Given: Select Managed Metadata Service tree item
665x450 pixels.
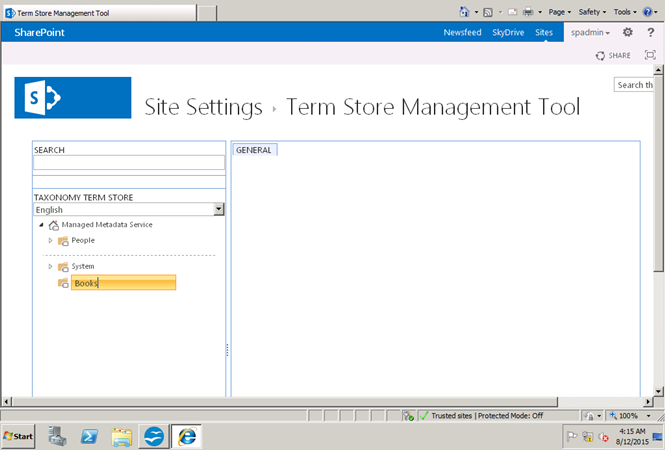Looking at the screenshot, I should click(x=107, y=225).
